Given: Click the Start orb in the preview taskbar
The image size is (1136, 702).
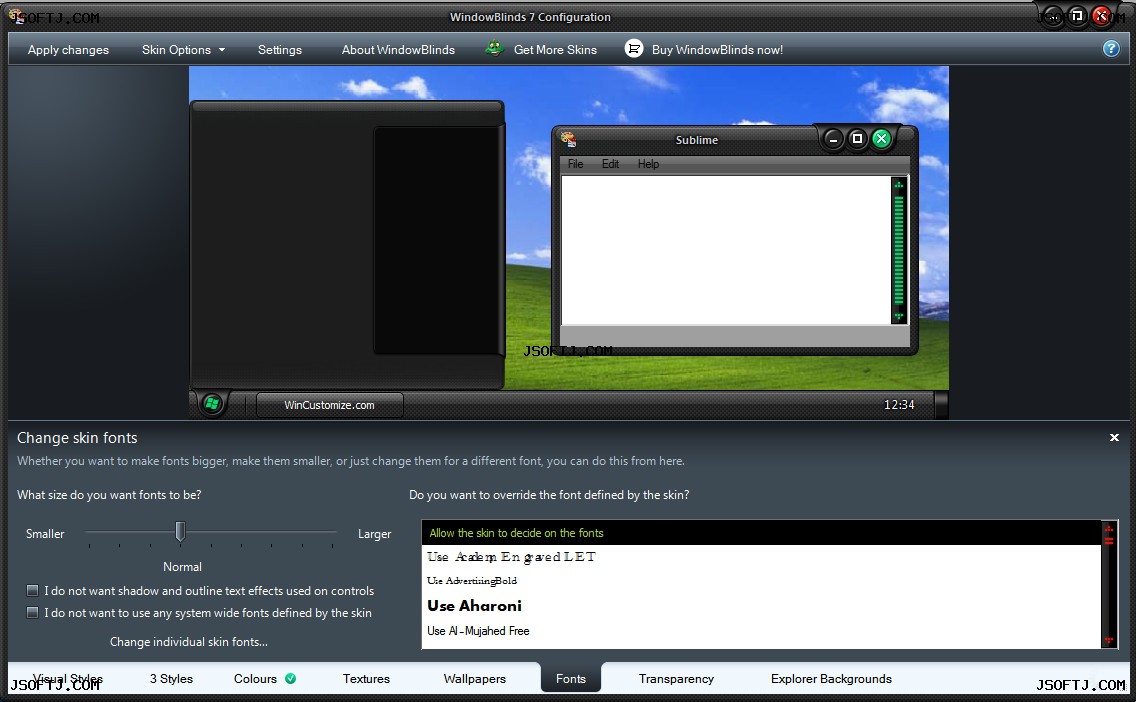Looking at the screenshot, I should coord(212,404).
